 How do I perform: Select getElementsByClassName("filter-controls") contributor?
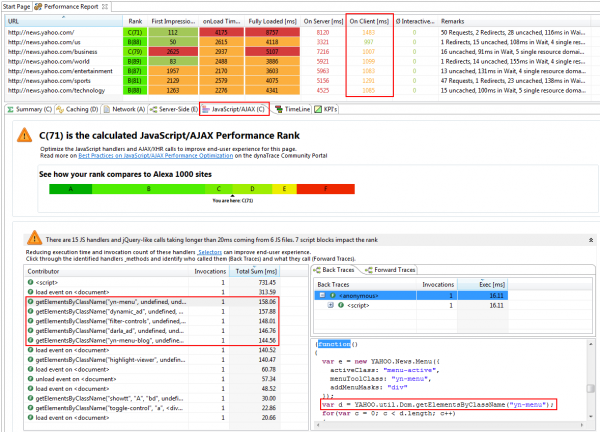152,321
